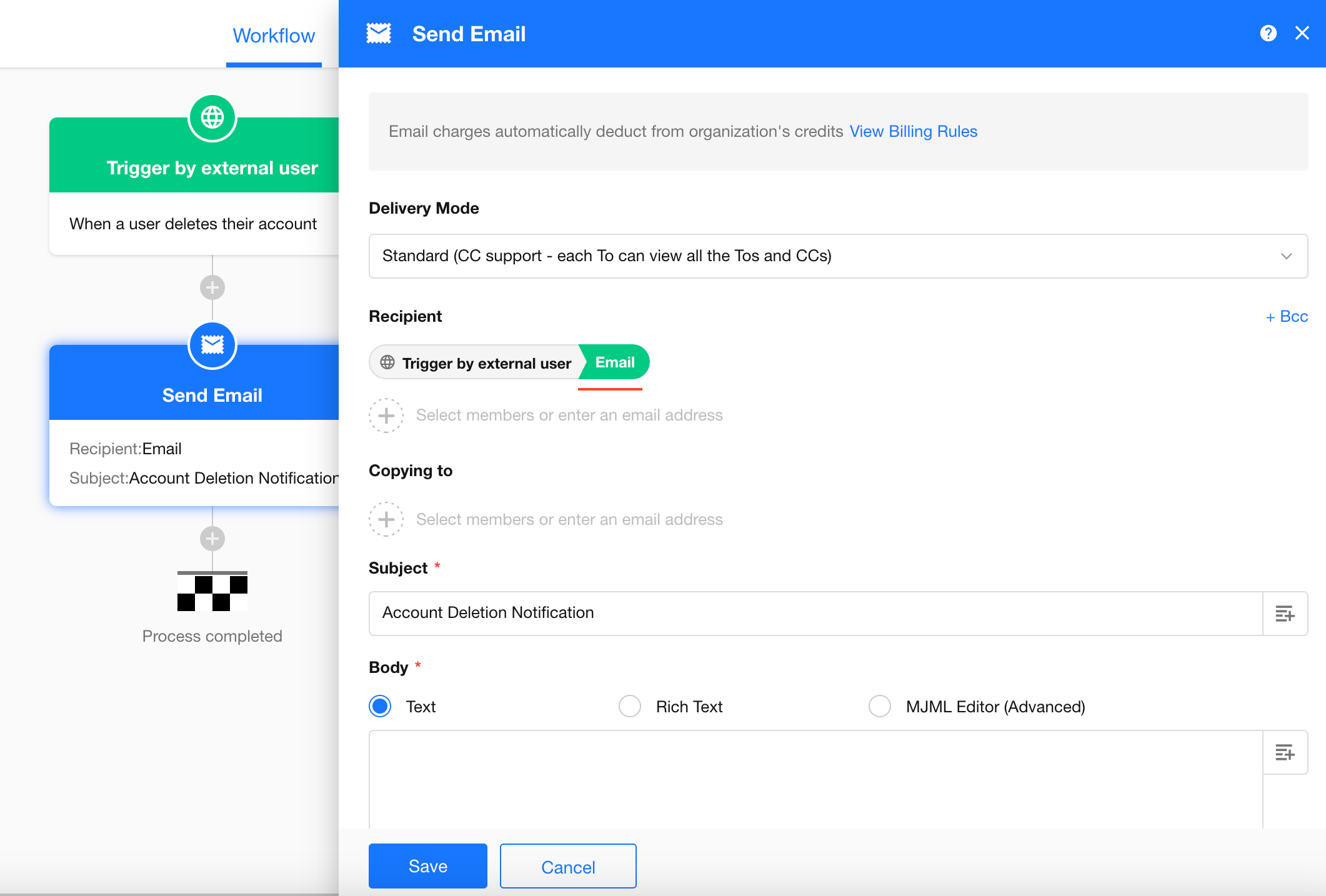Click the Recipient email address placeholder
The image size is (1326, 896).
click(569, 416)
